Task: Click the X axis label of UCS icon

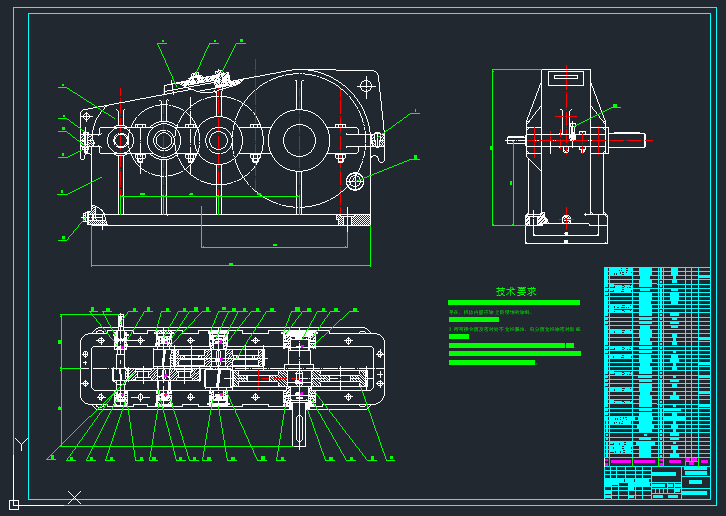Action: (x=74, y=497)
